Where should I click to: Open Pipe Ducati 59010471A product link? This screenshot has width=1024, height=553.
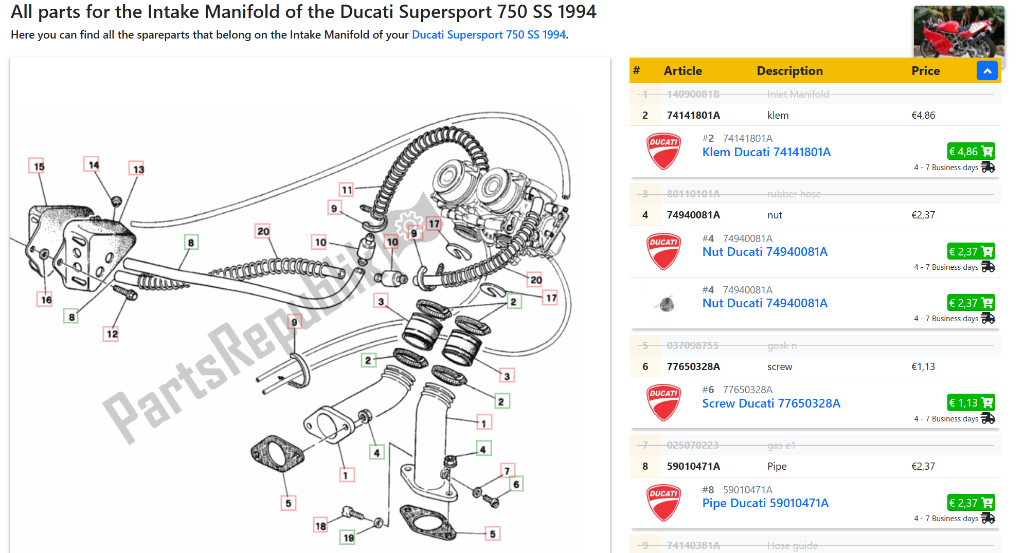tap(765, 503)
